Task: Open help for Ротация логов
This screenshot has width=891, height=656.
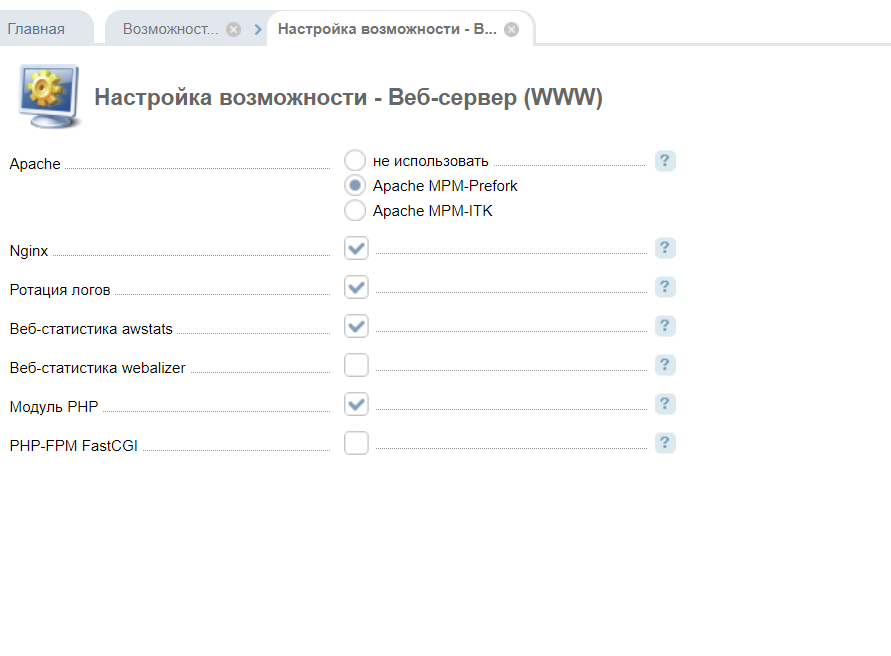Action: (665, 287)
